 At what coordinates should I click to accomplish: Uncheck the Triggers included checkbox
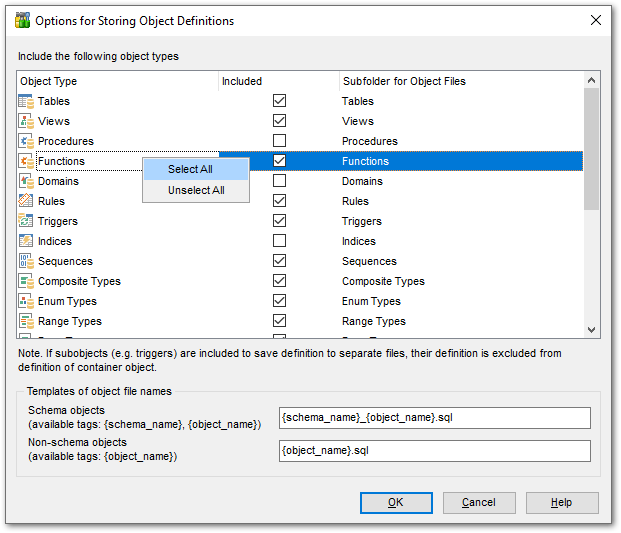[x=279, y=221]
